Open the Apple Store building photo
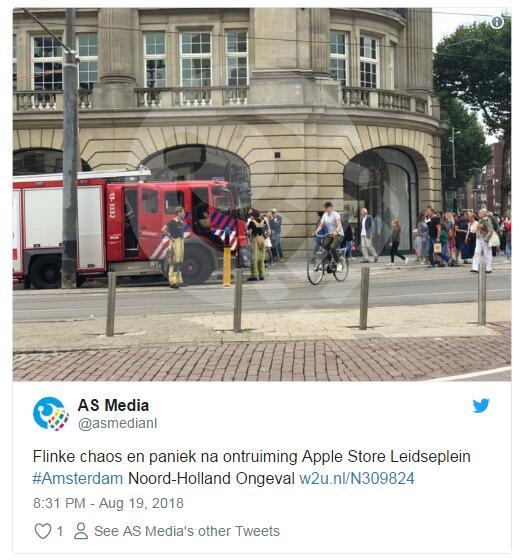Viewport: 522px width, 560px height. [262, 195]
